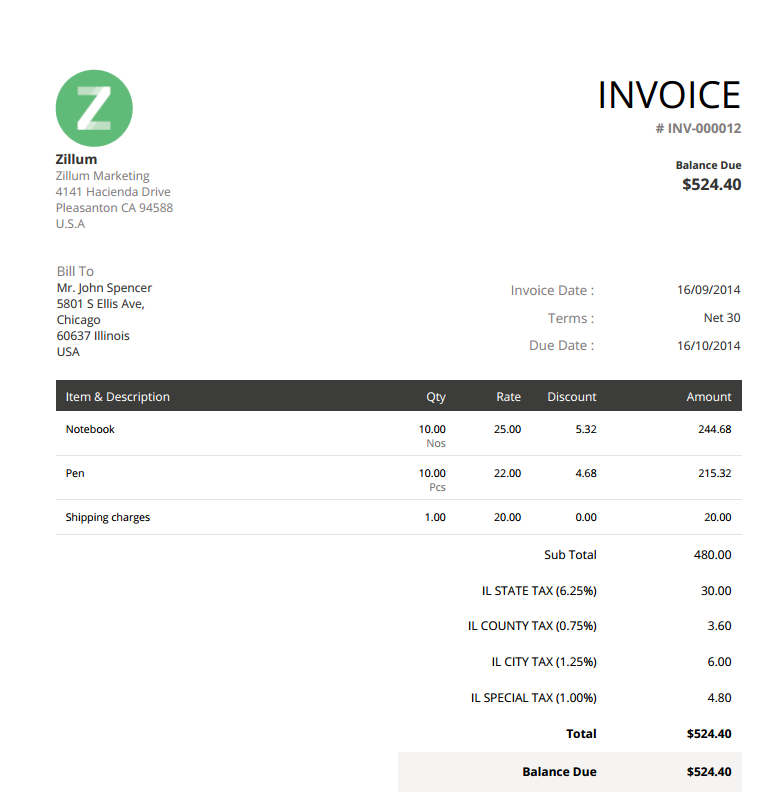Image resolution: width=769 pixels, height=801 pixels.
Task: Click the large INVOICE heading
Action: click(x=668, y=95)
